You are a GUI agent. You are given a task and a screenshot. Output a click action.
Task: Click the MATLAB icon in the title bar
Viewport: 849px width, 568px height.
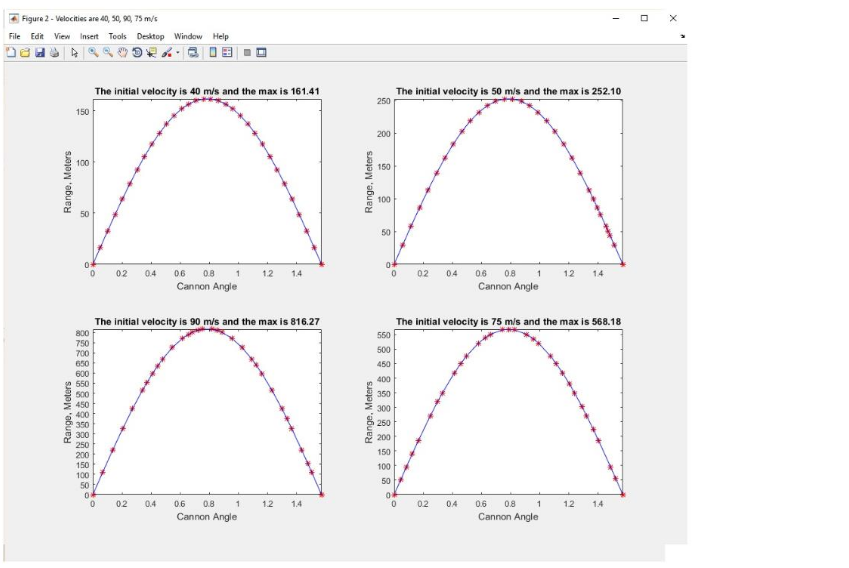pos(14,18)
